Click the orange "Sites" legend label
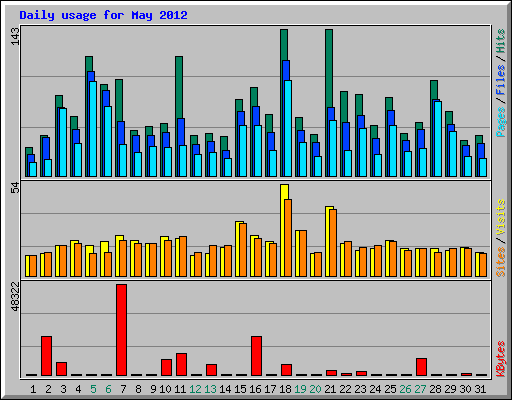Screen dimensions: 512x400 tap(500, 262)
